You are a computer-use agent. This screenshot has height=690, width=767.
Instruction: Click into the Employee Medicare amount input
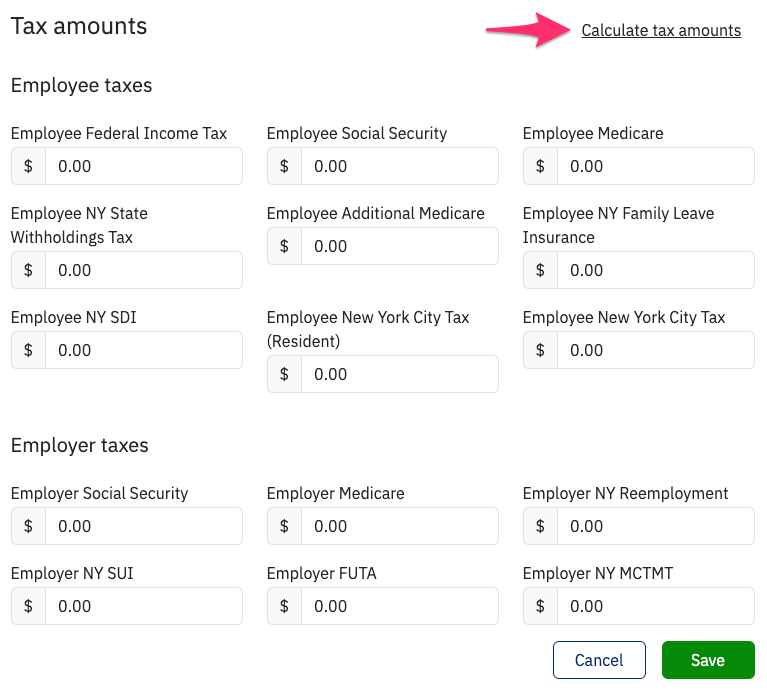click(655, 166)
